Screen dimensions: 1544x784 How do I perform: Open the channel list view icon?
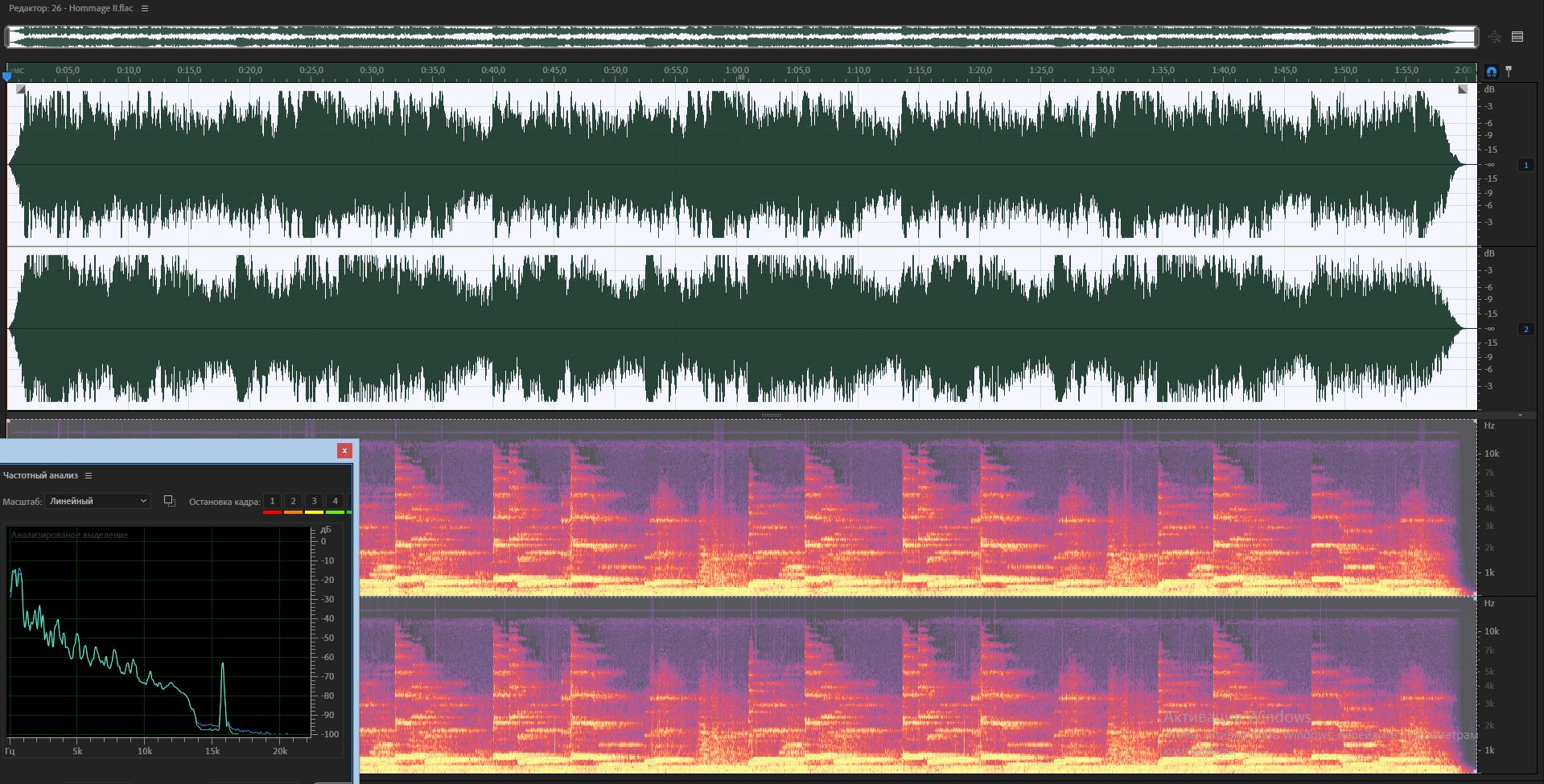click(1517, 37)
